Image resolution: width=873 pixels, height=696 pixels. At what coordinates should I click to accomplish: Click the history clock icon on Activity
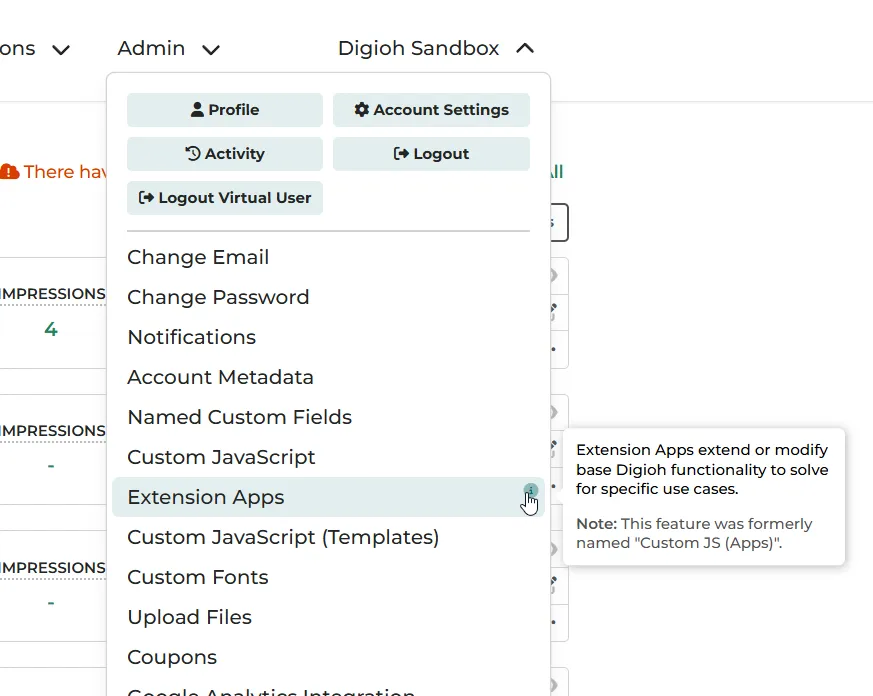point(193,153)
